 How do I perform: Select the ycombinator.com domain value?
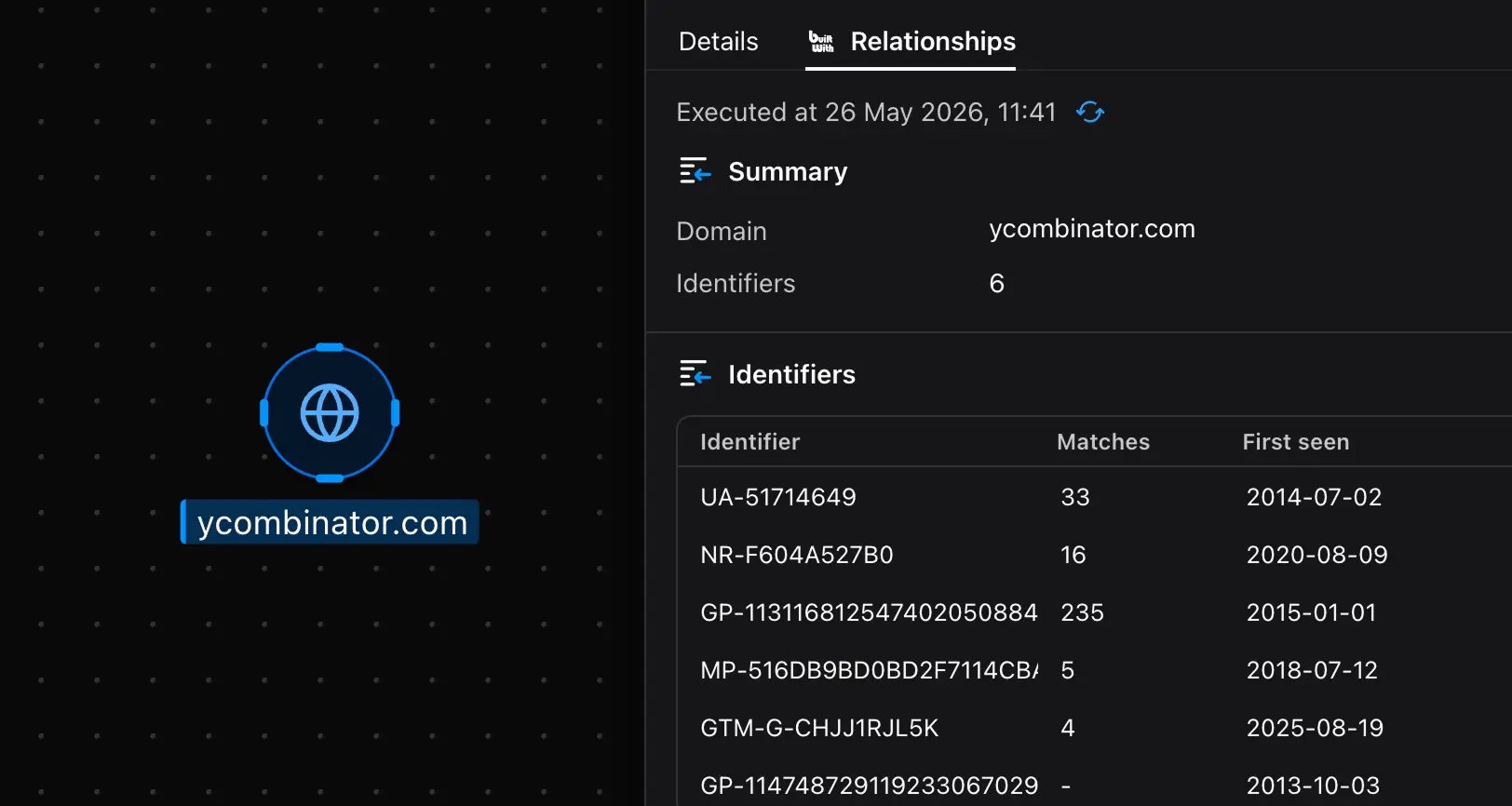1091,229
